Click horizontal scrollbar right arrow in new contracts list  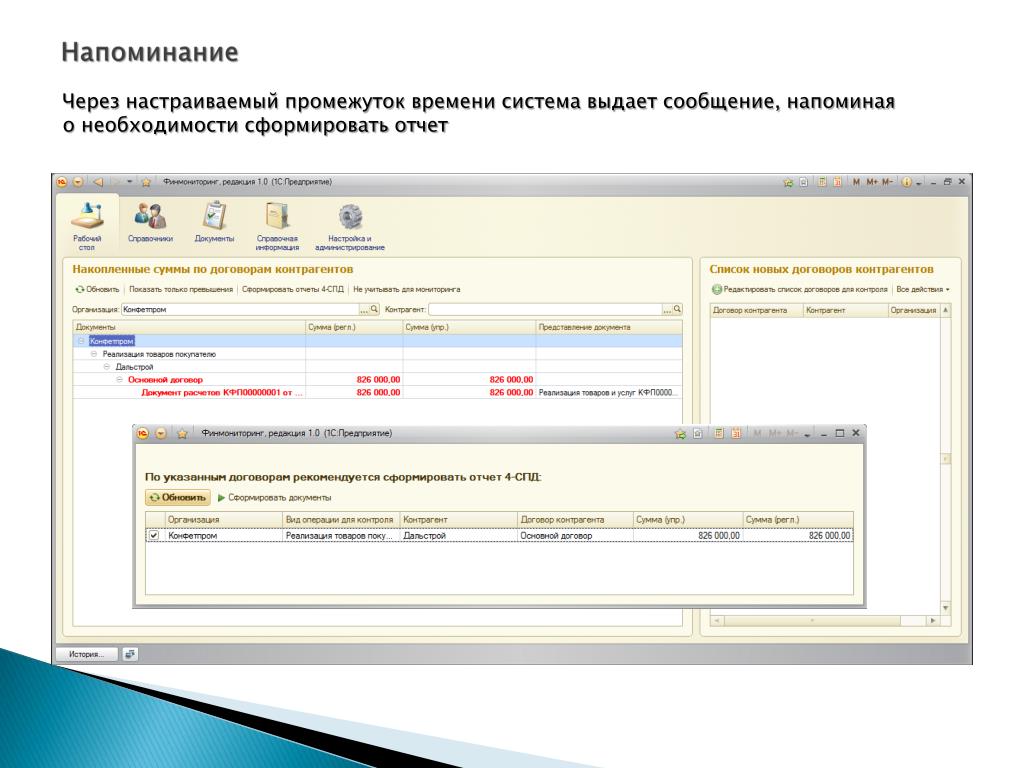(933, 620)
